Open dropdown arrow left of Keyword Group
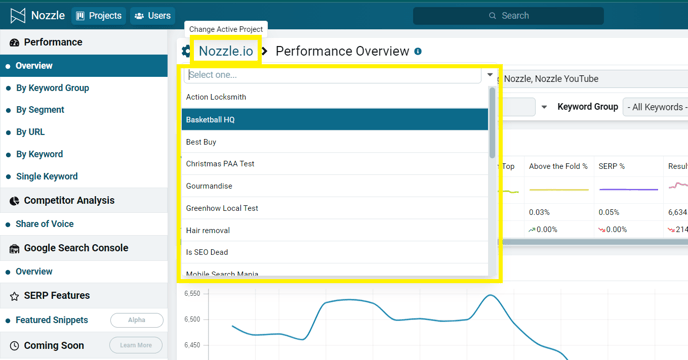688x360 pixels. pos(544,107)
